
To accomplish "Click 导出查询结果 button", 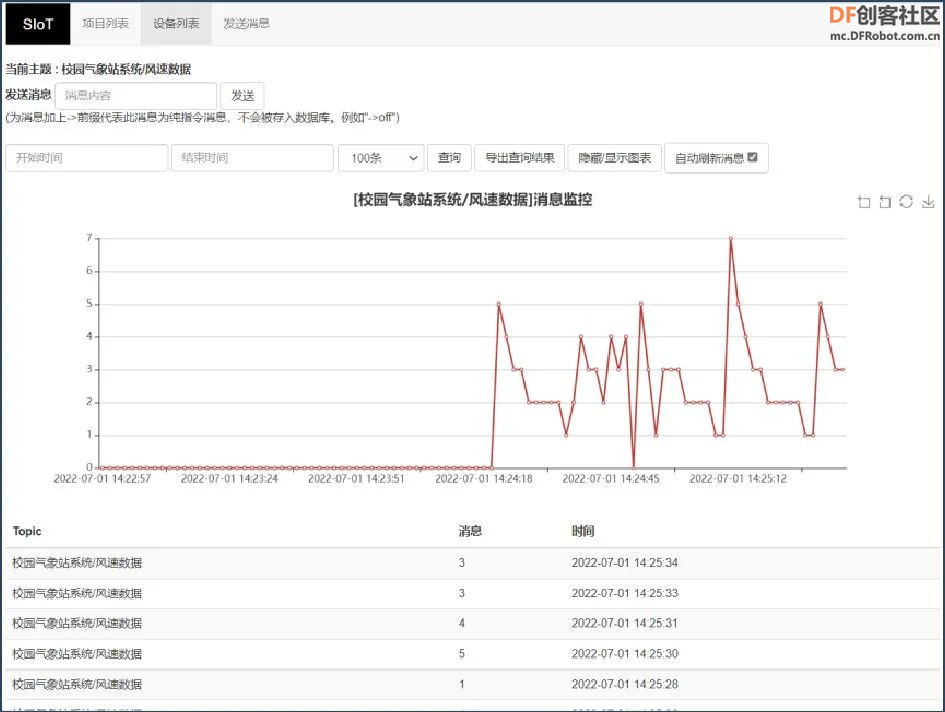I will click(520, 158).
